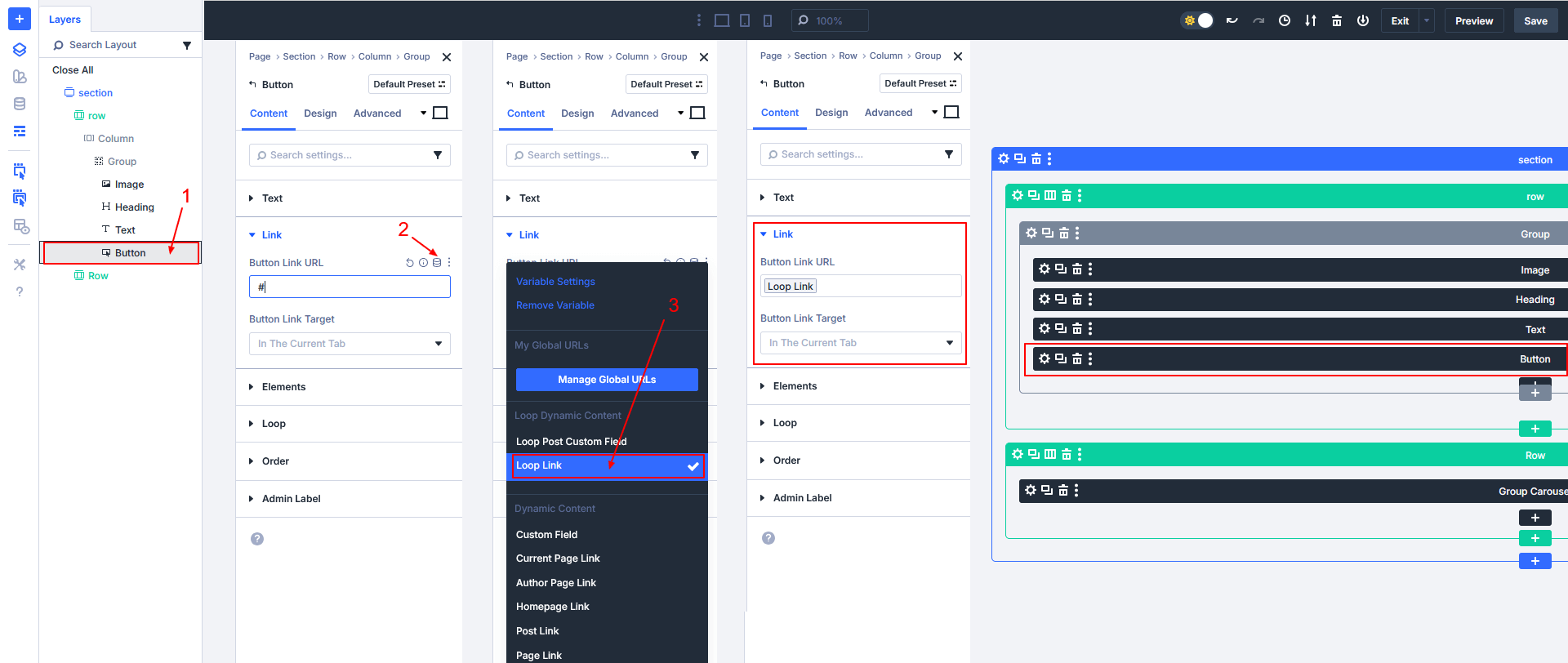This screenshot has width=1568, height=663.
Task: Select the Heading item in the Layers tree
Action: (x=134, y=207)
